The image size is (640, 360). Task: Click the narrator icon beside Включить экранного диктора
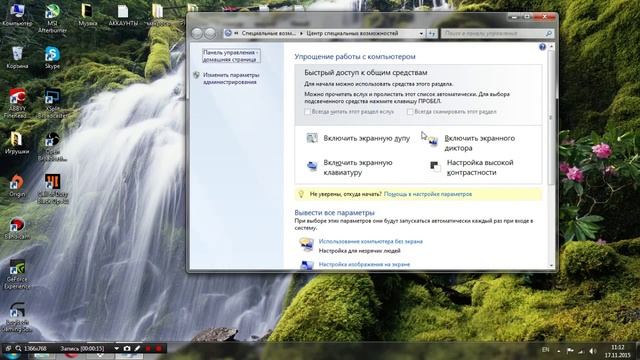tap(432, 141)
